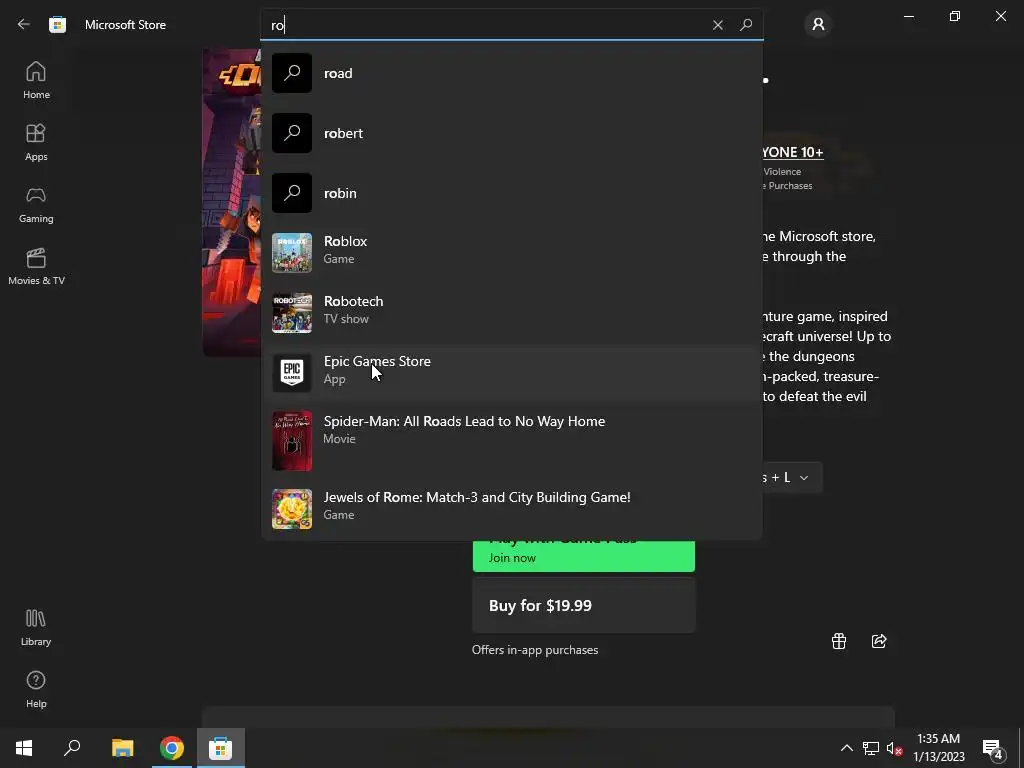Screen dimensions: 1024x768
Task: Click the Spider-Man movie poster thumbnail
Action: 291,441
